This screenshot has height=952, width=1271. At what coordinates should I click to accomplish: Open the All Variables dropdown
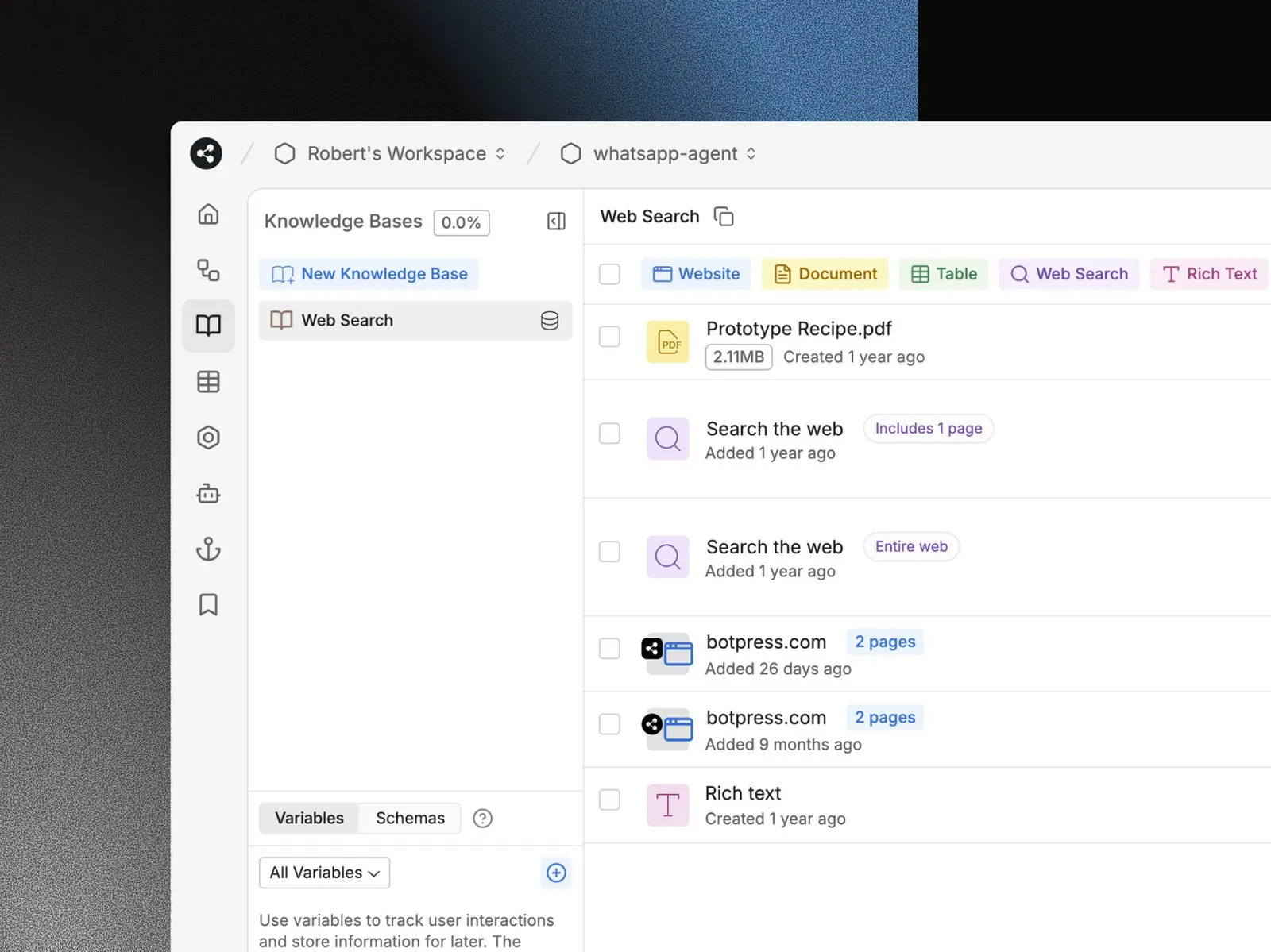(x=323, y=873)
